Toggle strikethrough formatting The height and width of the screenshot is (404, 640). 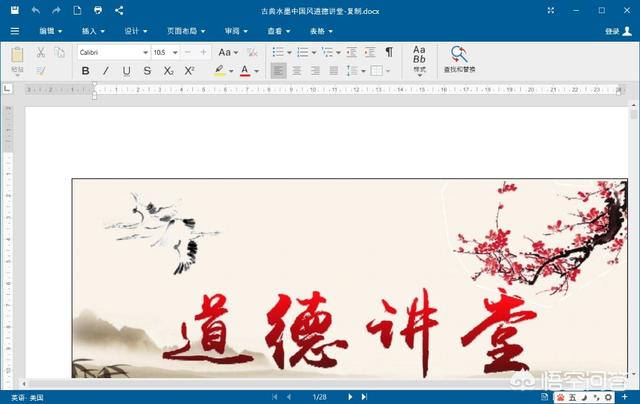point(147,71)
